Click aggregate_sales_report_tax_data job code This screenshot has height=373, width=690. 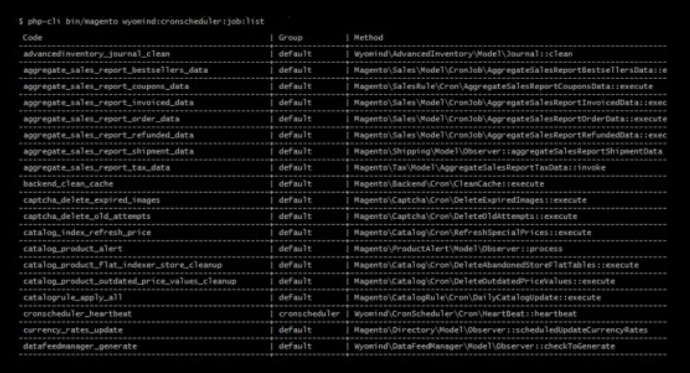tap(96, 167)
